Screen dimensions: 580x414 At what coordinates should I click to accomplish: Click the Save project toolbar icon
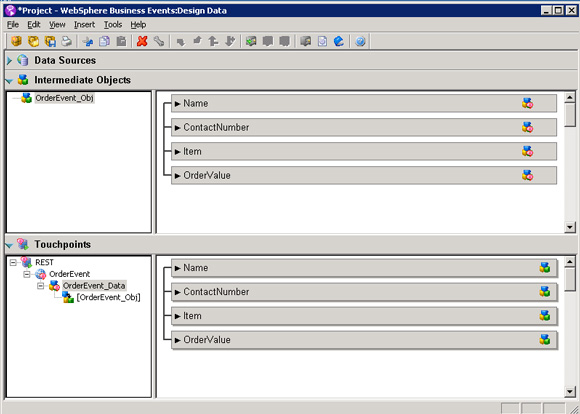tap(50, 41)
